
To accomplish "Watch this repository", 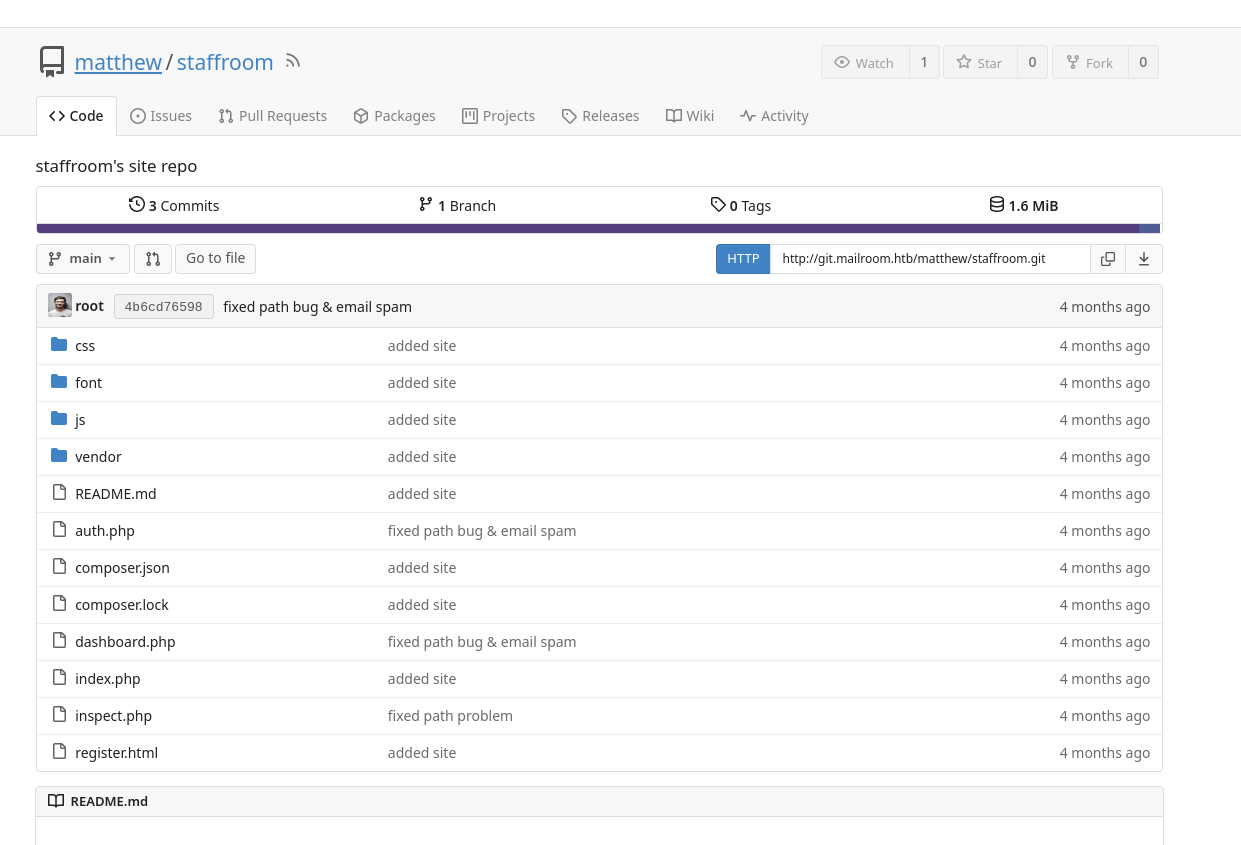I will click(865, 62).
